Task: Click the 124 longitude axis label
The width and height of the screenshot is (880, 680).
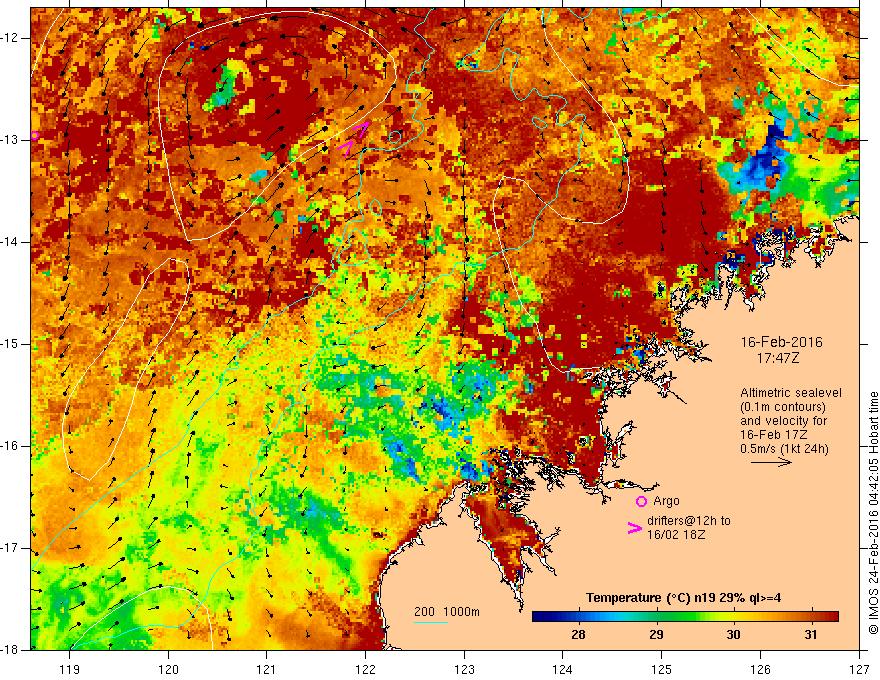Action: [x=563, y=669]
